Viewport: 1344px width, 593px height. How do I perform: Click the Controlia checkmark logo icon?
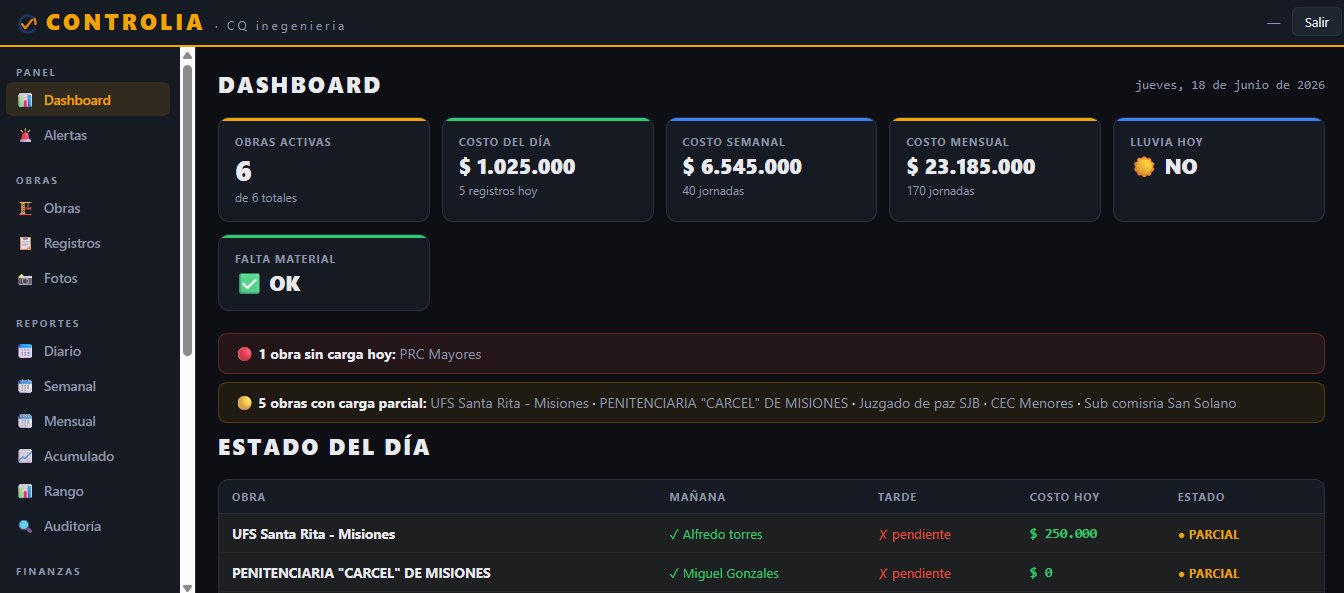(x=28, y=22)
